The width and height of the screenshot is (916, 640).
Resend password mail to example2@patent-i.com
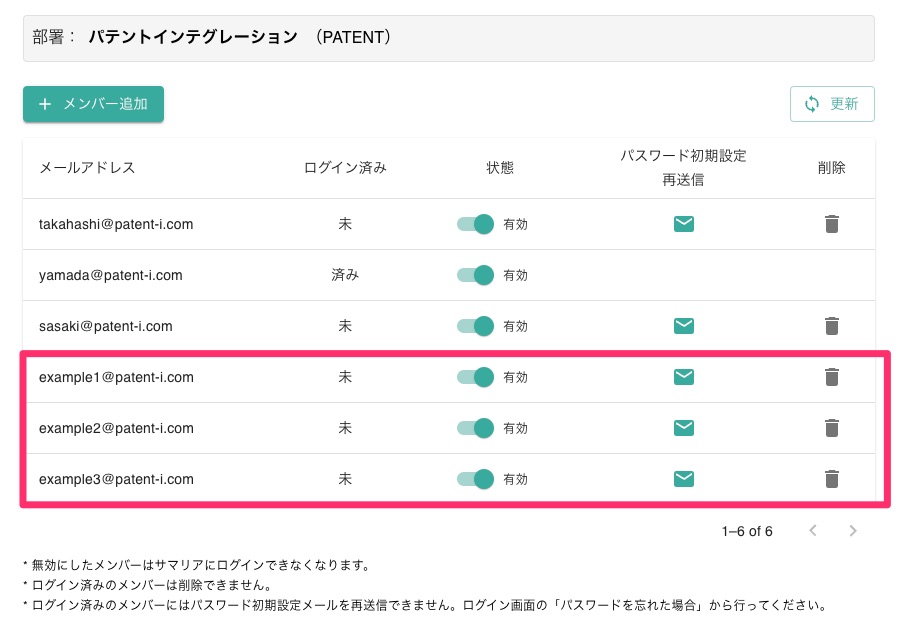click(x=683, y=428)
